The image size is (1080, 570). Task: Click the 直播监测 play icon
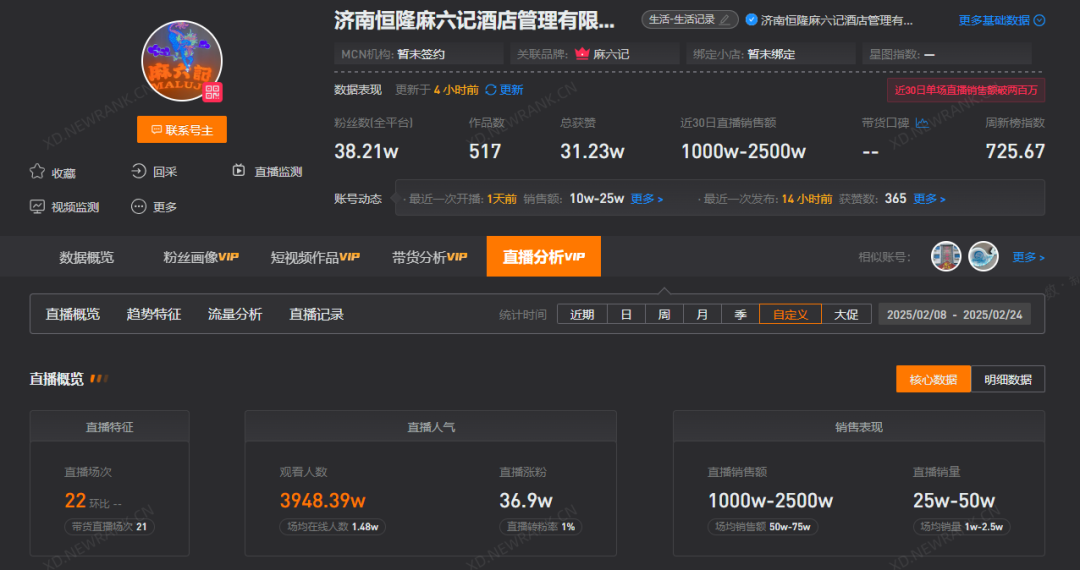tap(239, 170)
